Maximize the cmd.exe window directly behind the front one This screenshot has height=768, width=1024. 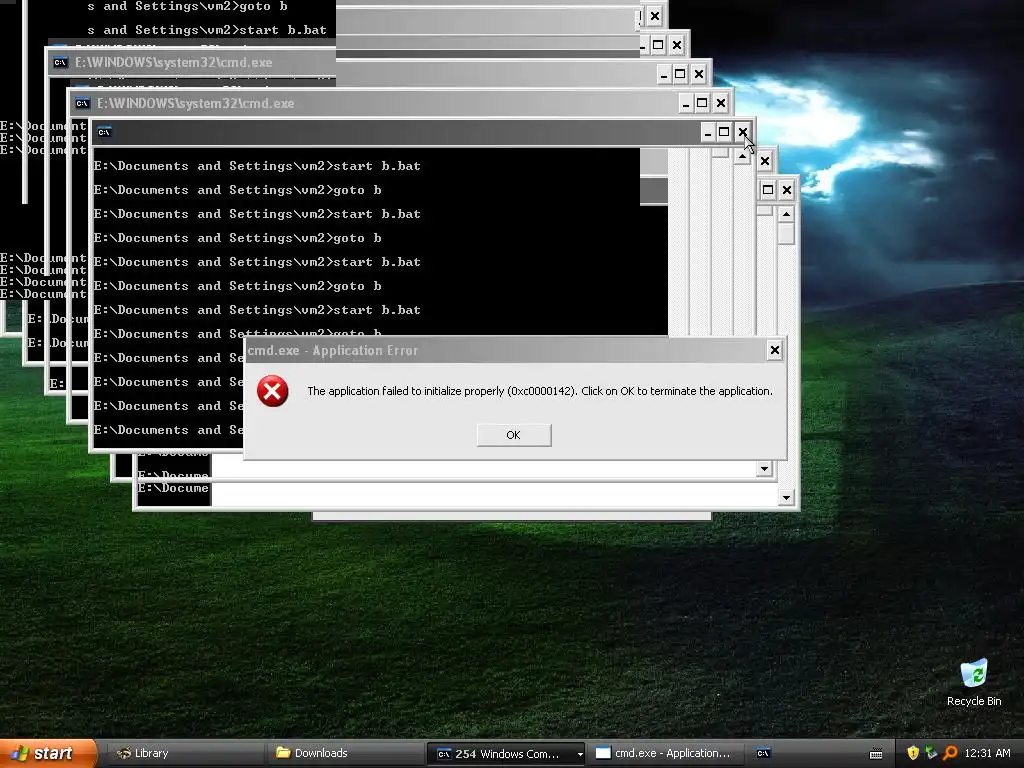click(x=702, y=103)
